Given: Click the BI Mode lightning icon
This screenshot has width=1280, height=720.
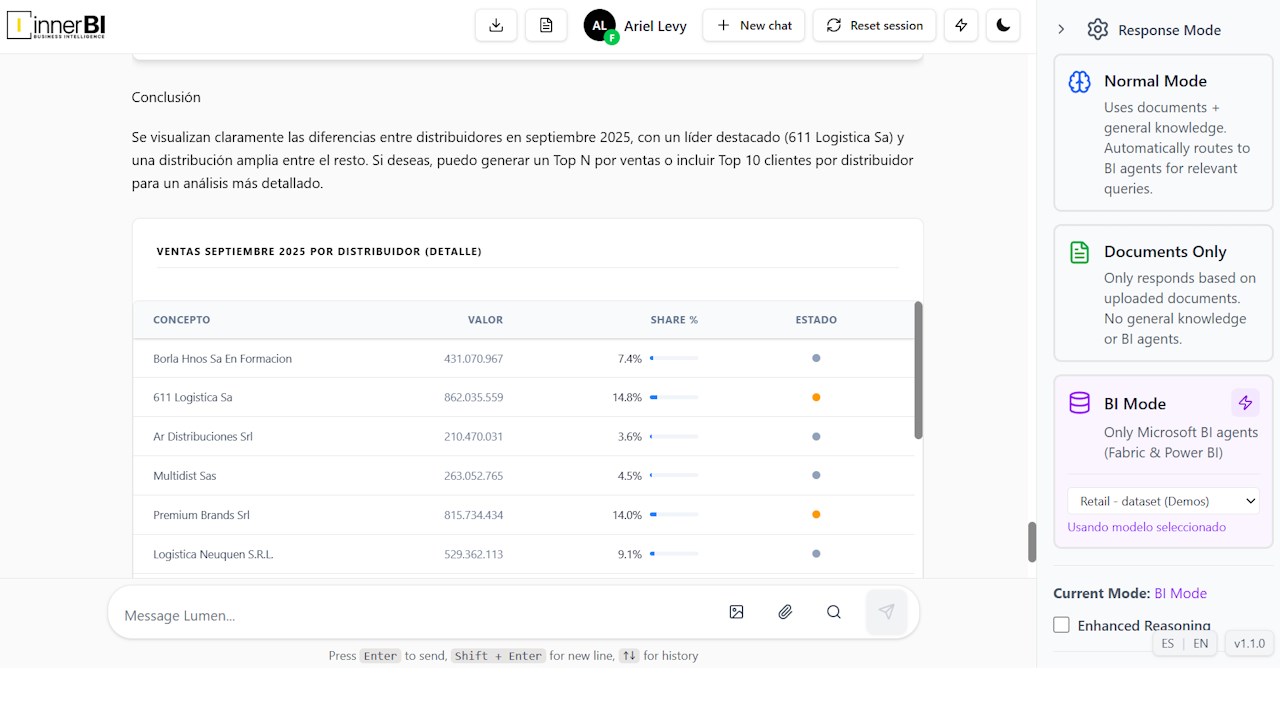Looking at the screenshot, I should coord(1245,403).
